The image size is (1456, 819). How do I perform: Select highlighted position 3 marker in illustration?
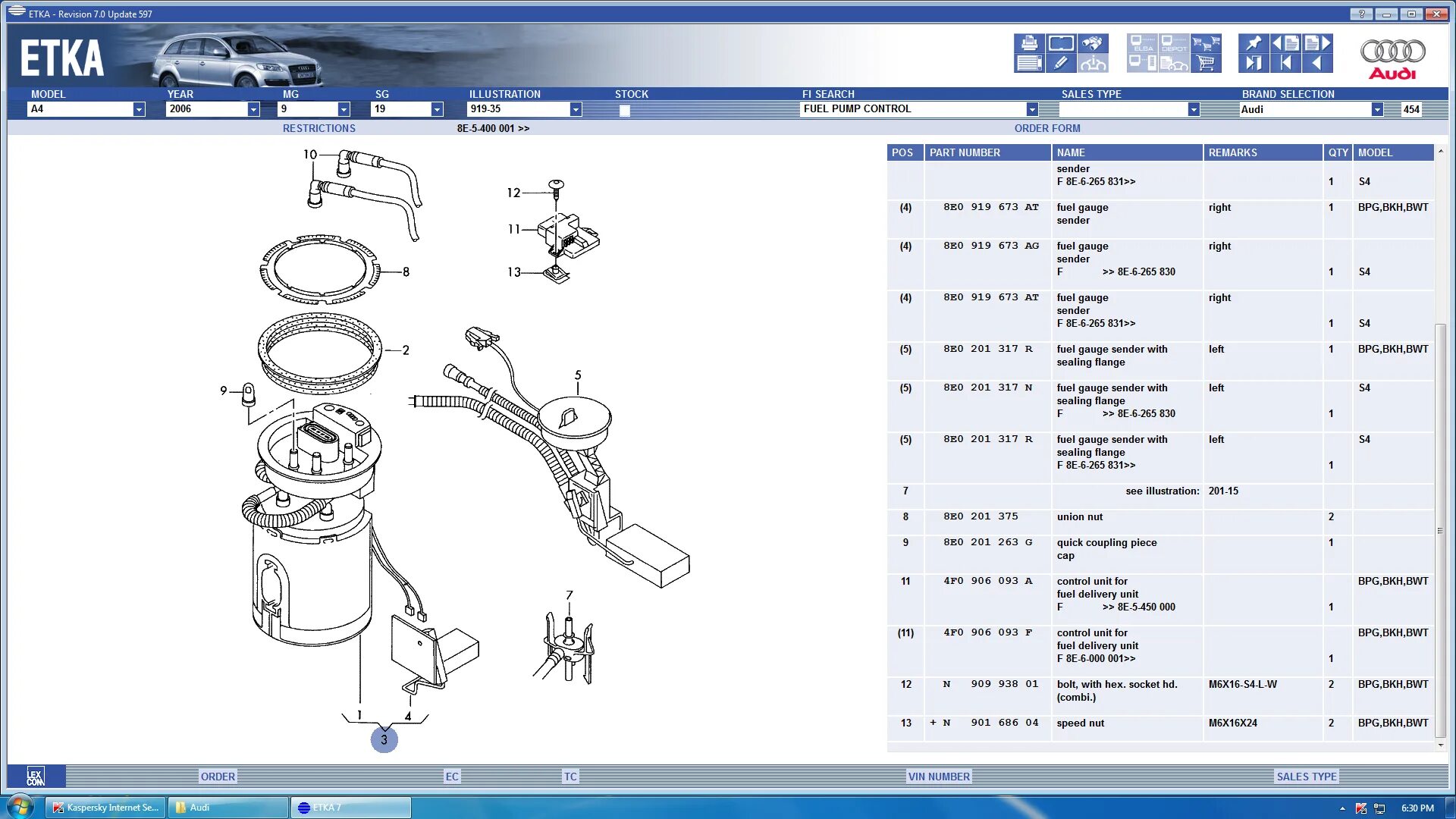click(x=384, y=739)
